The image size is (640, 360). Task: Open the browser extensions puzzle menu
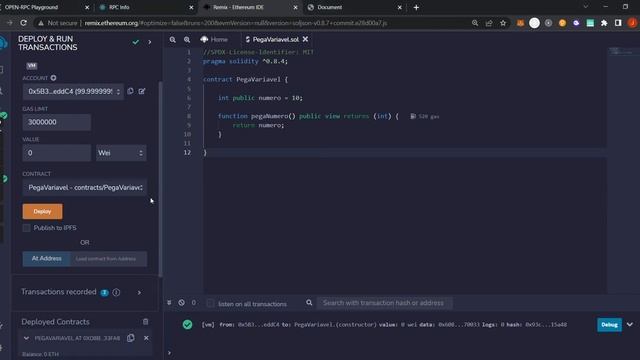604,23
